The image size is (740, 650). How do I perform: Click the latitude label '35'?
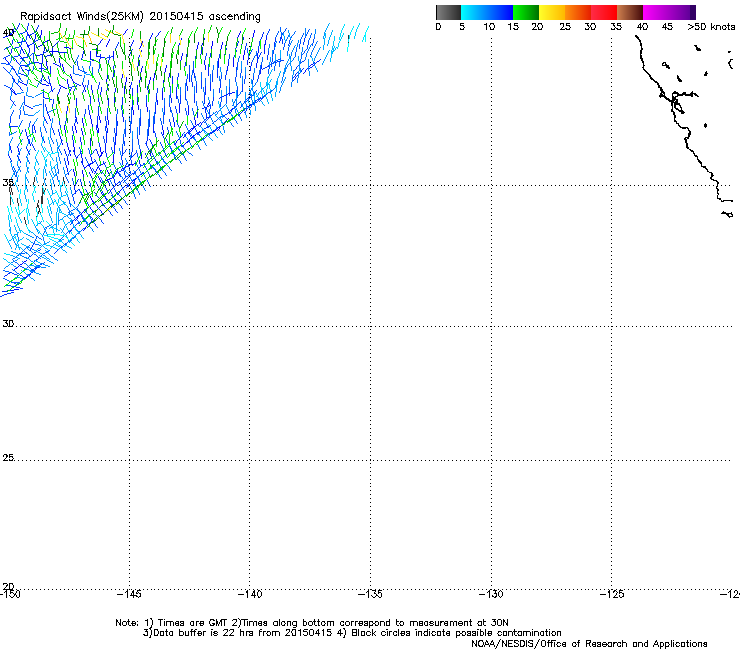(8, 183)
